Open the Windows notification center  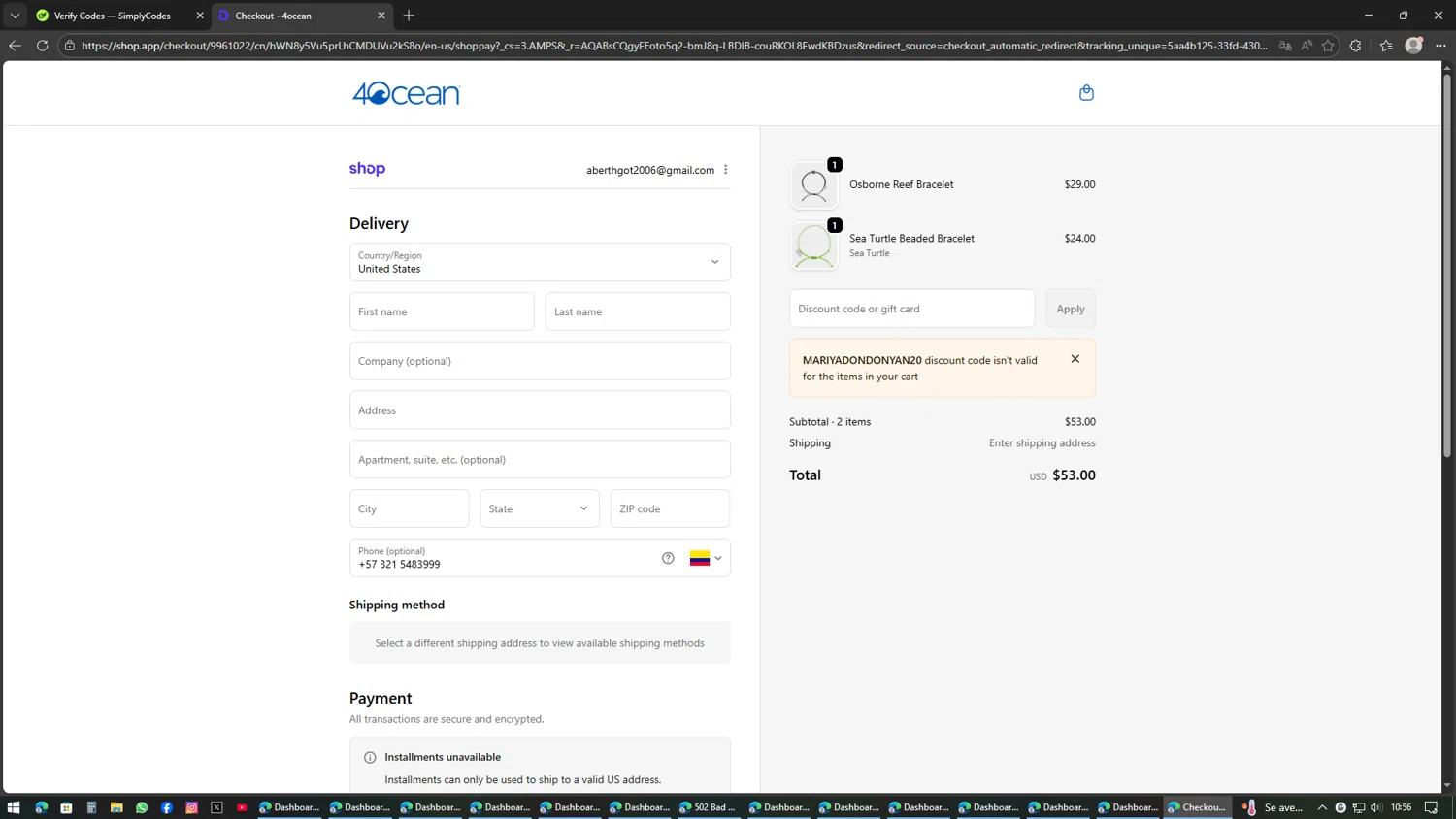[x=1431, y=807]
